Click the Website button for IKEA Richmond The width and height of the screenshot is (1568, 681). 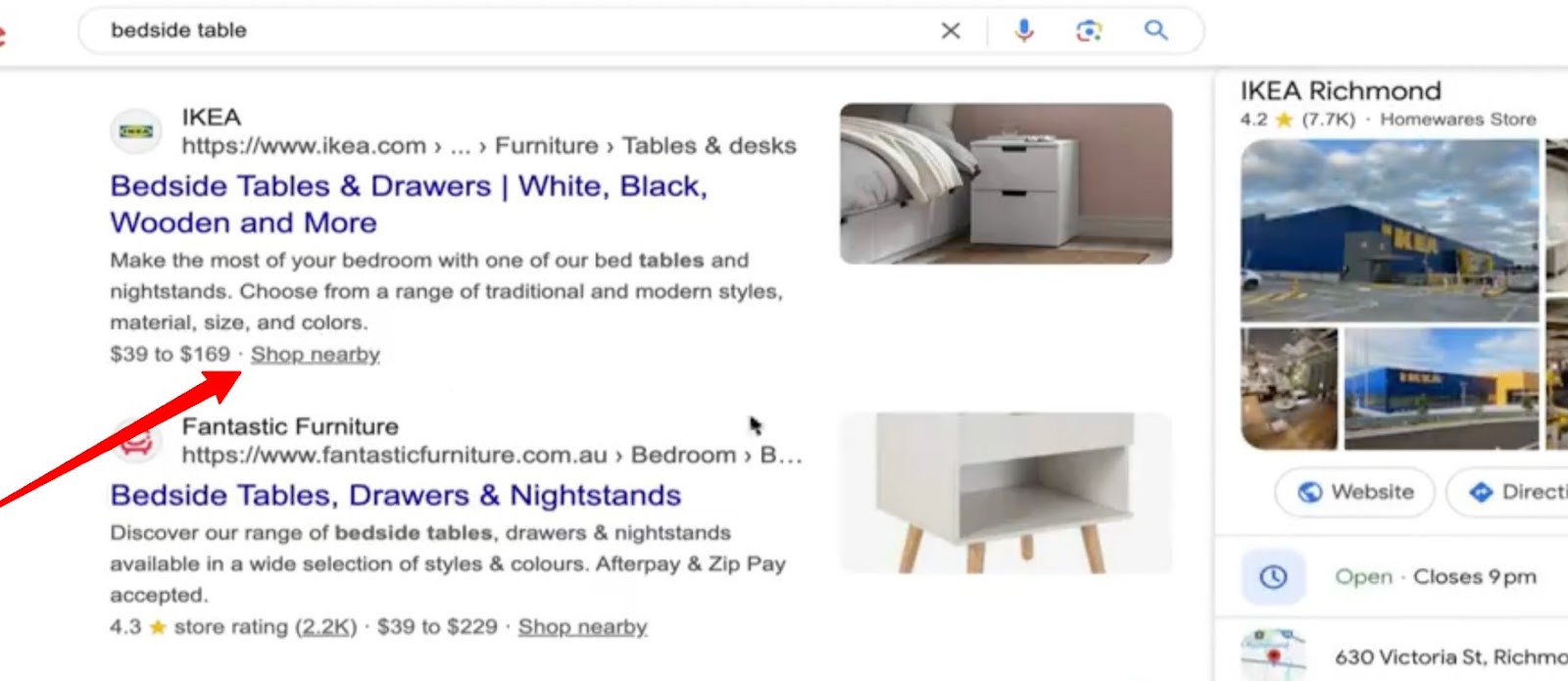tap(1355, 492)
